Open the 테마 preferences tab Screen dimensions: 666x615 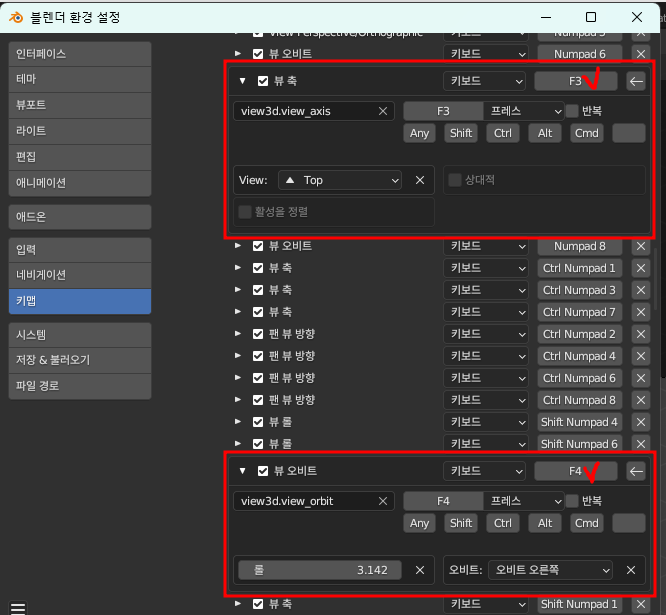[x=80, y=79]
